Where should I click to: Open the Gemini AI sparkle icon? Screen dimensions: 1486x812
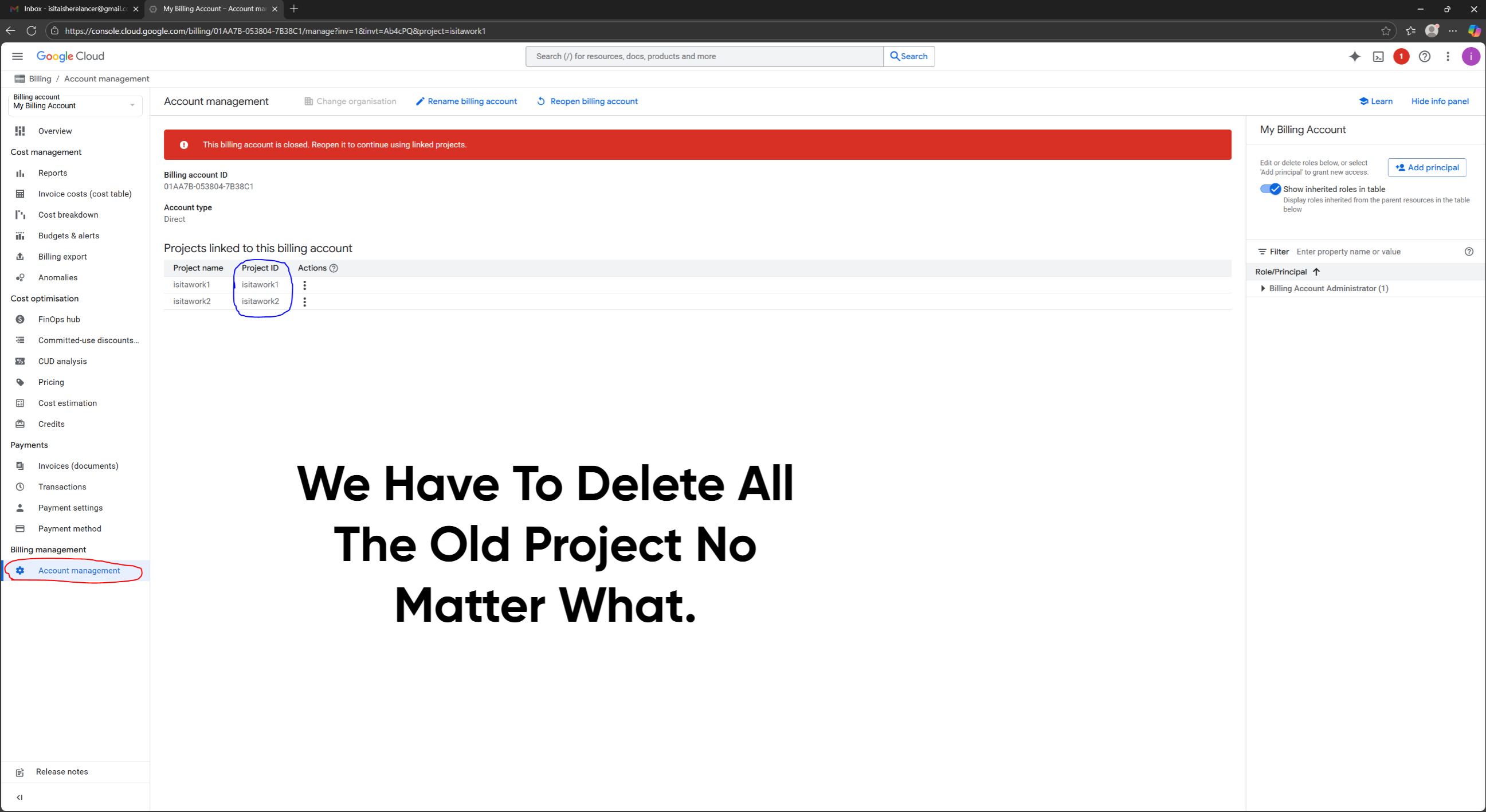point(1354,56)
